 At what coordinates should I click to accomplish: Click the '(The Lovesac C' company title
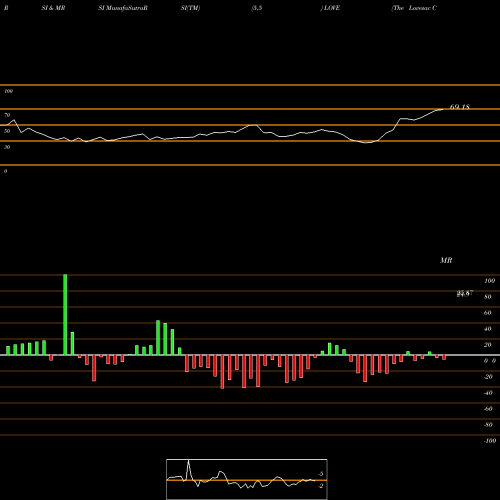(414, 8)
